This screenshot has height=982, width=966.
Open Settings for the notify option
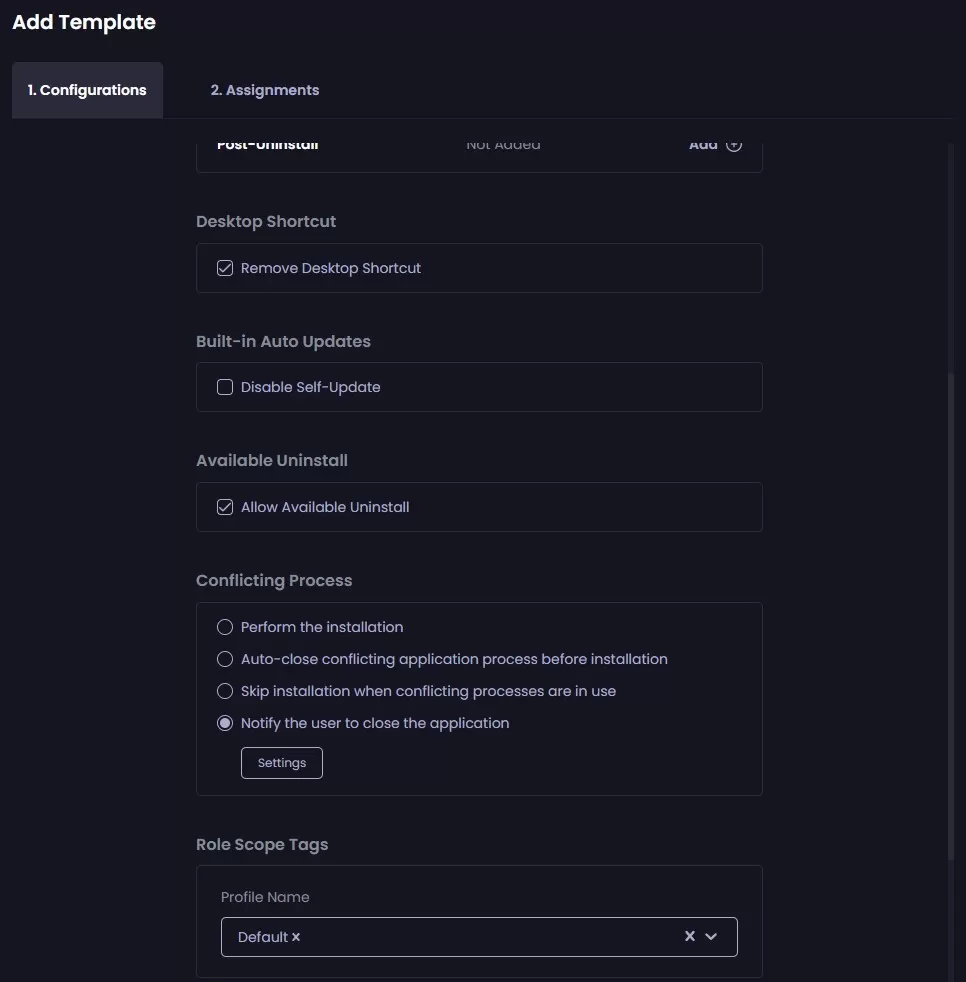[x=281, y=762]
